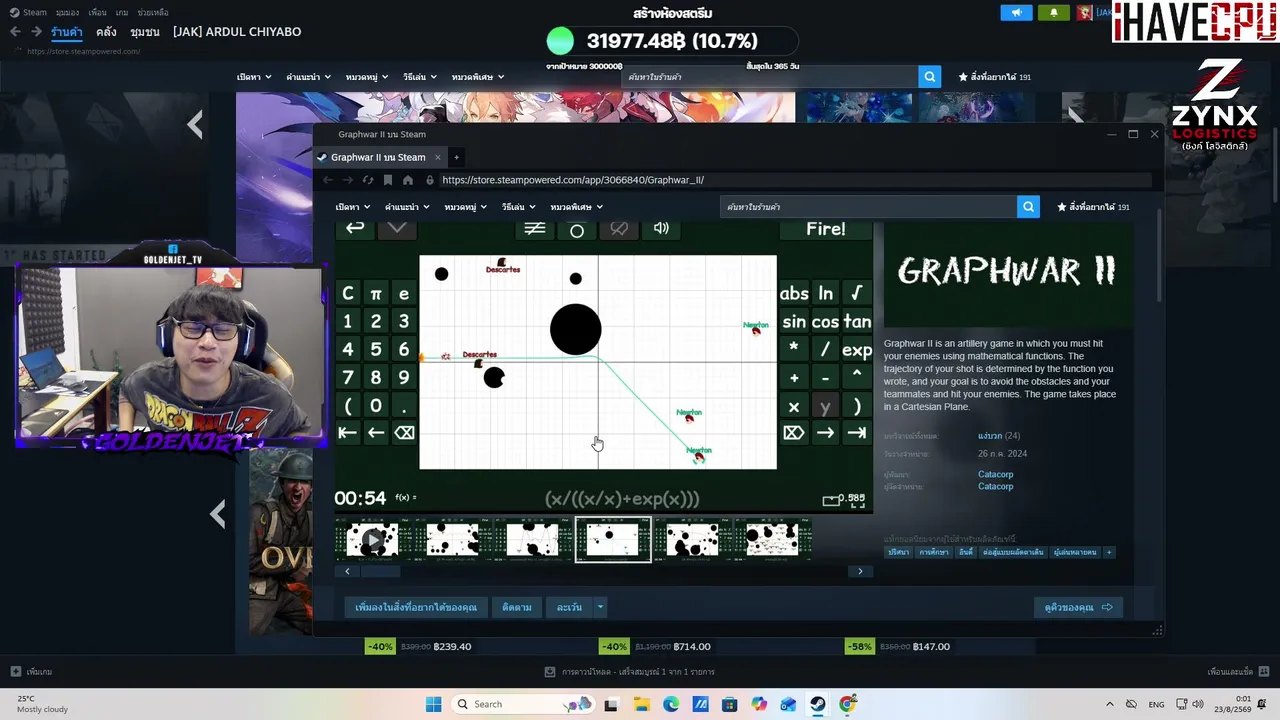Click the square root key

coord(857,293)
